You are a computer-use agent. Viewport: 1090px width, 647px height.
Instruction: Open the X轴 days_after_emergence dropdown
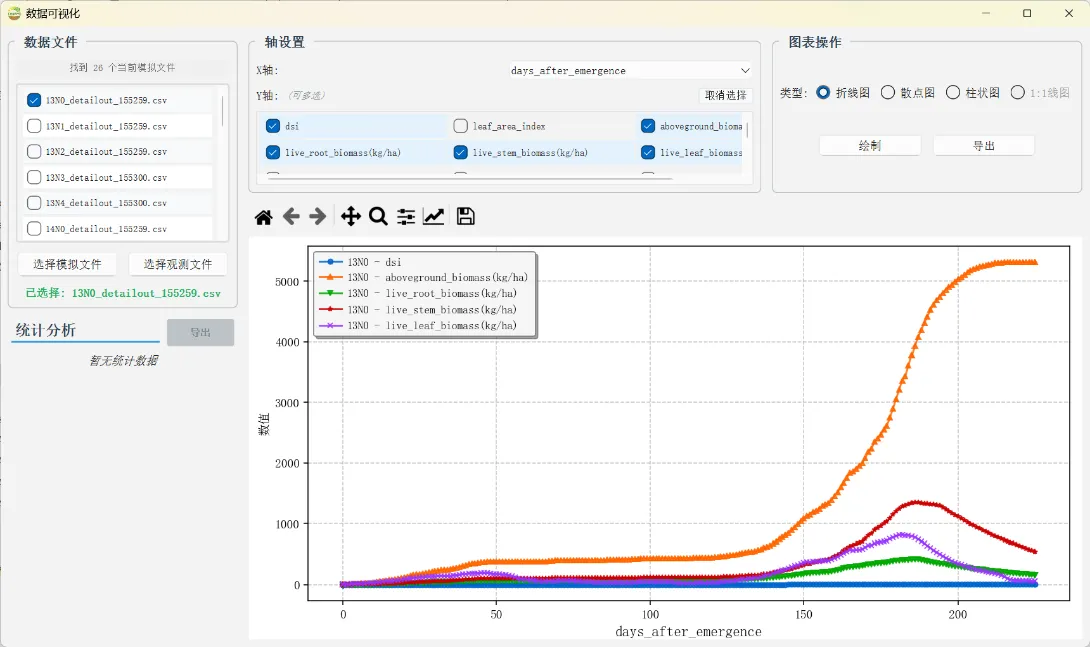[631, 71]
